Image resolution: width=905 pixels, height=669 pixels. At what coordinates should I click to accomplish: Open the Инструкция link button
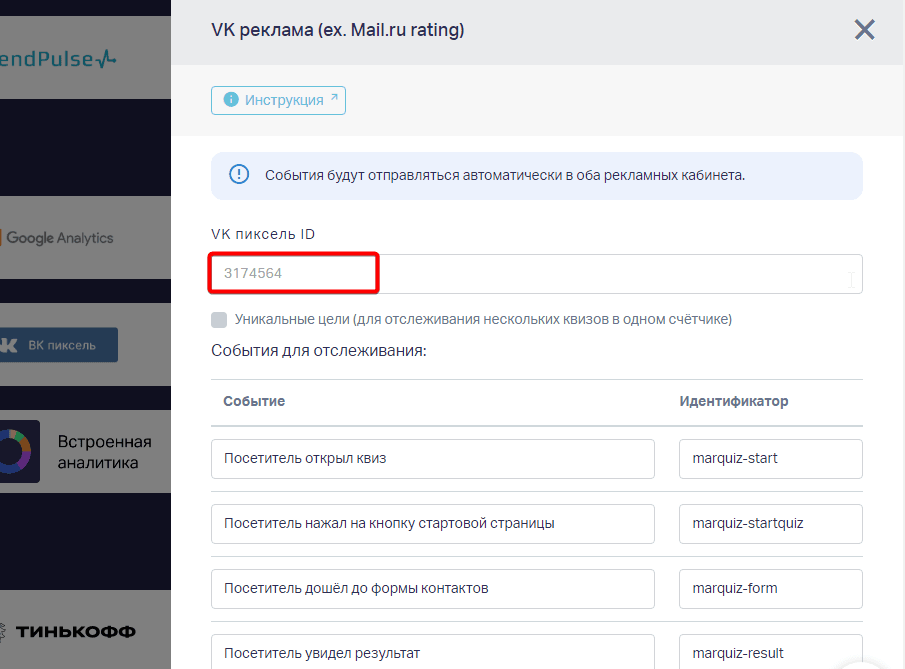(x=278, y=100)
